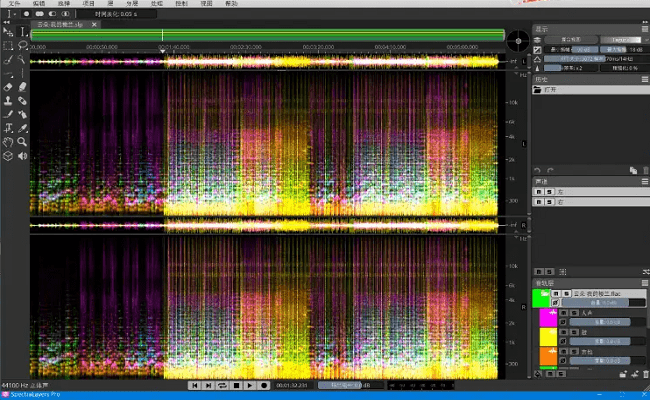Click the Stop button in the transport

(236, 385)
